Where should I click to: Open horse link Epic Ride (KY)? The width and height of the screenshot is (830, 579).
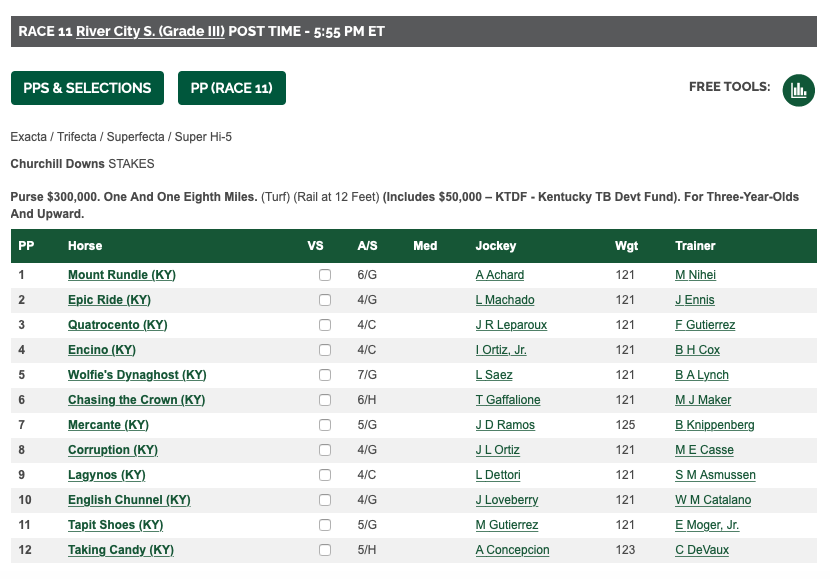[x=109, y=300]
